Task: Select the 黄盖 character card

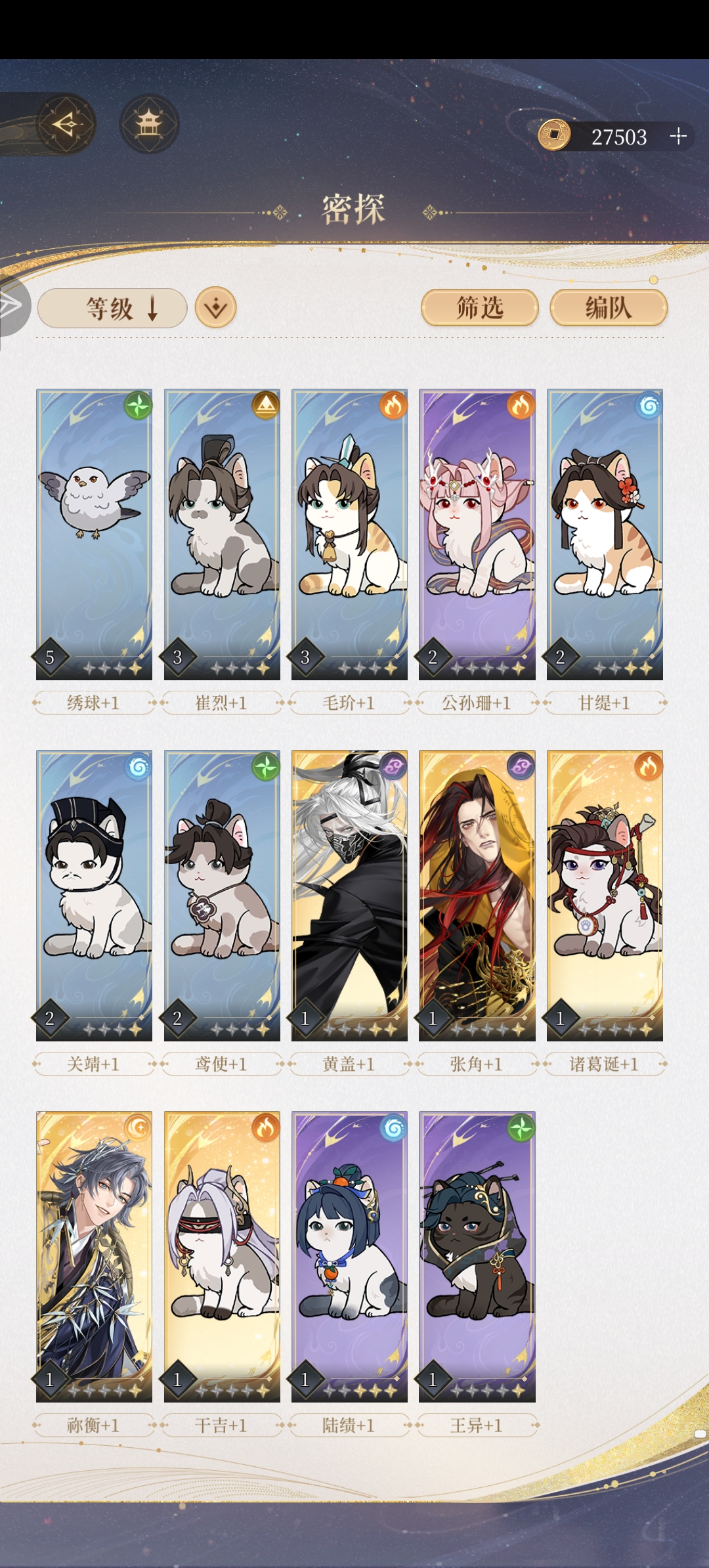Action: pos(349,896)
